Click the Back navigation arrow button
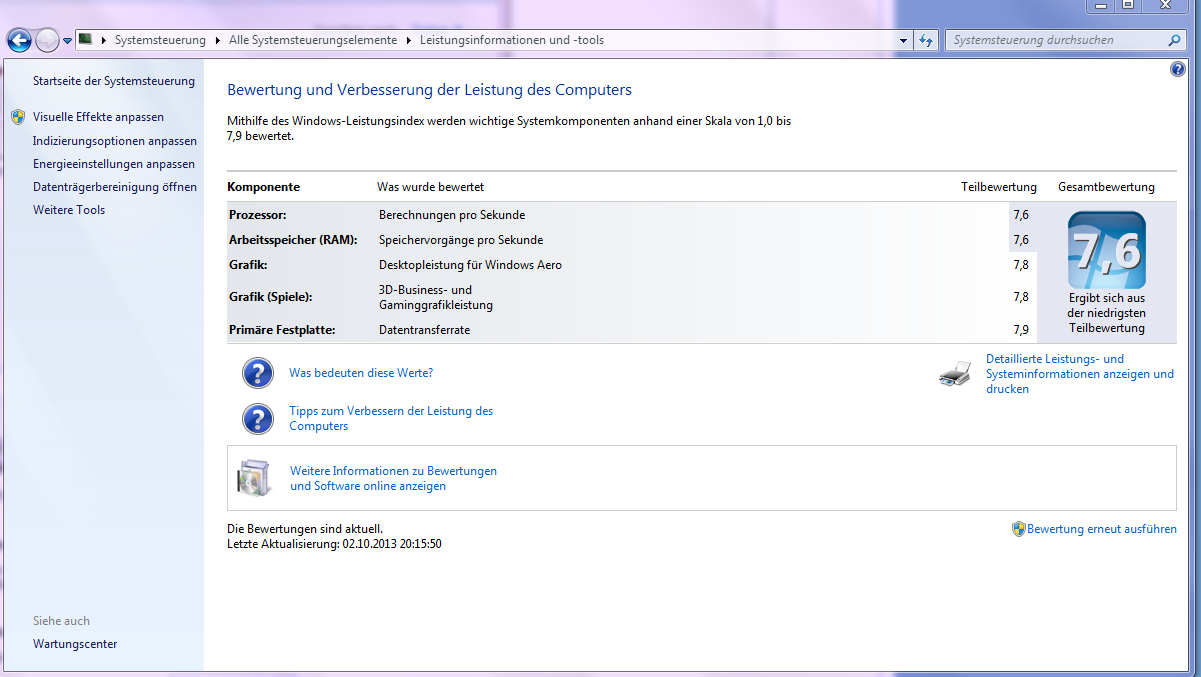The height and width of the screenshot is (677, 1201). pos(18,40)
